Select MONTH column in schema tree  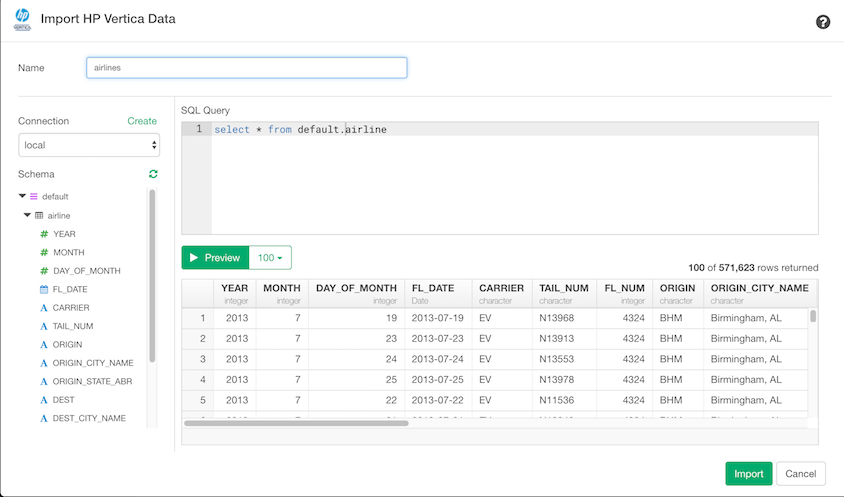68,253
